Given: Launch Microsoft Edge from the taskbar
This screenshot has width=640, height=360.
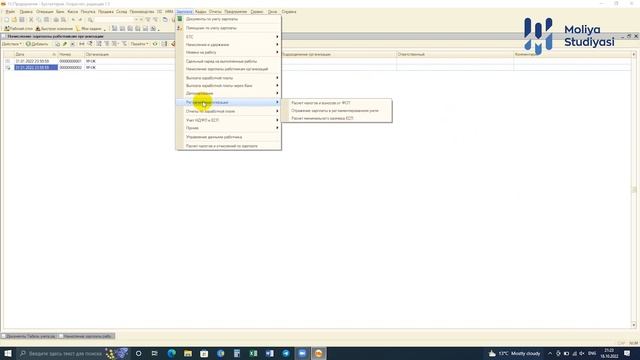Looking at the screenshot, I should [171, 353].
